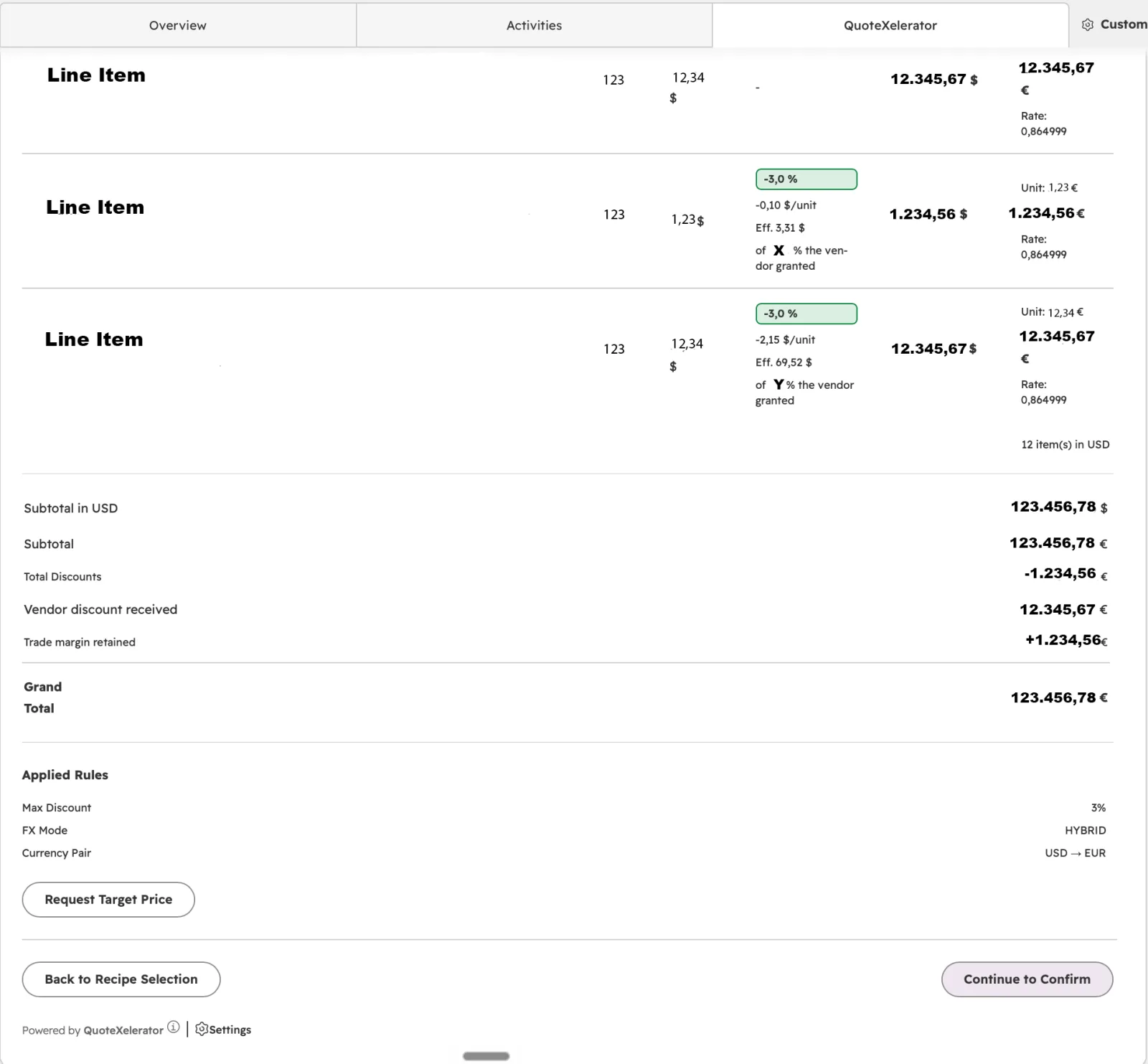
Task: Click '-1.234,56 €' total discounts amount
Action: click(x=1065, y=574)
